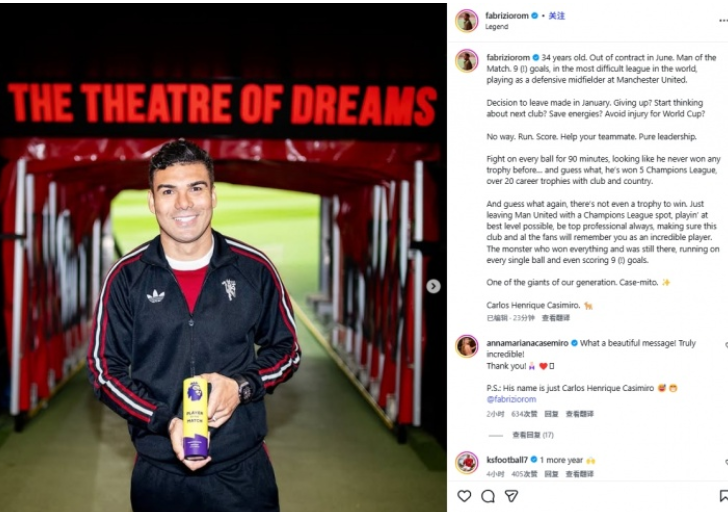Open the fabriziorom username in caption
Screen dimensions: 728x512
pyautogui.click(x=508, y=58)
